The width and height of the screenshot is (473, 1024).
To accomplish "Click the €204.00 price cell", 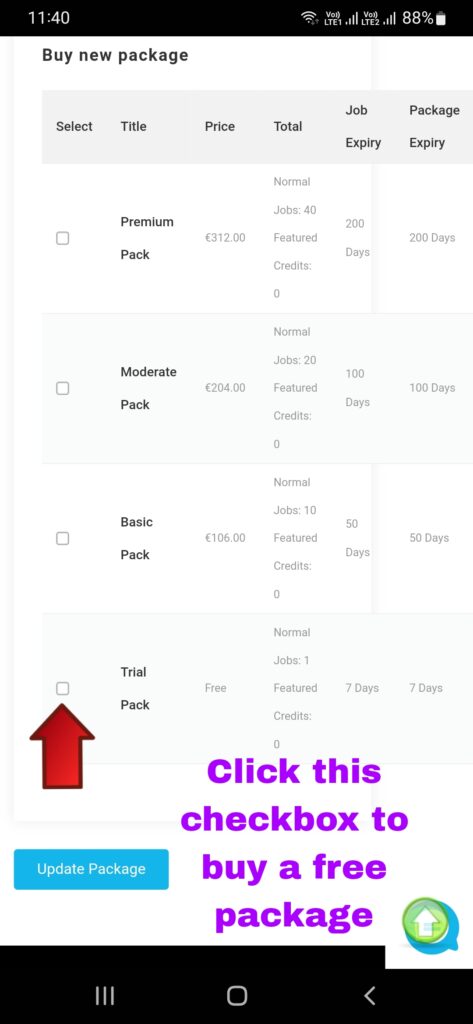I will (x=225, y=388).
